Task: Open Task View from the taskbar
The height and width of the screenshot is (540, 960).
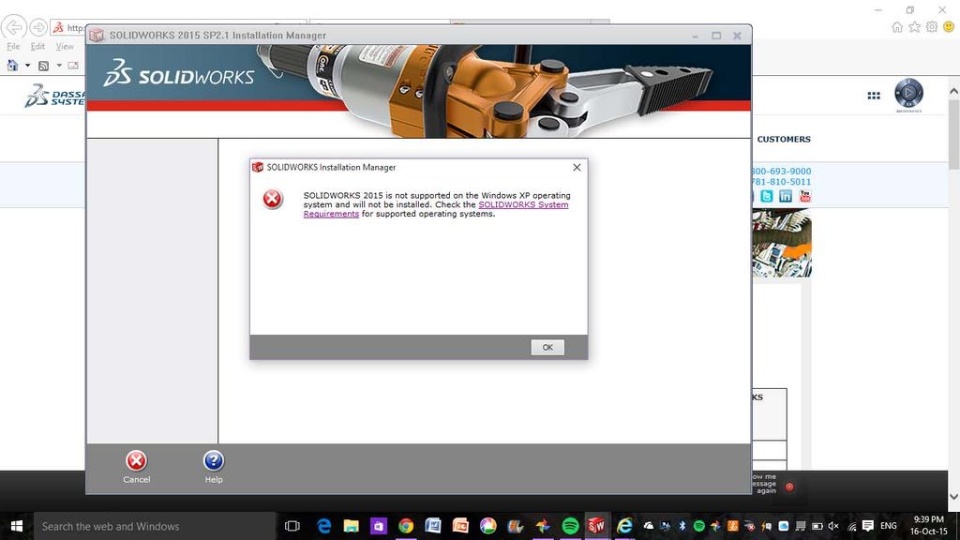Action: [292, 526]
